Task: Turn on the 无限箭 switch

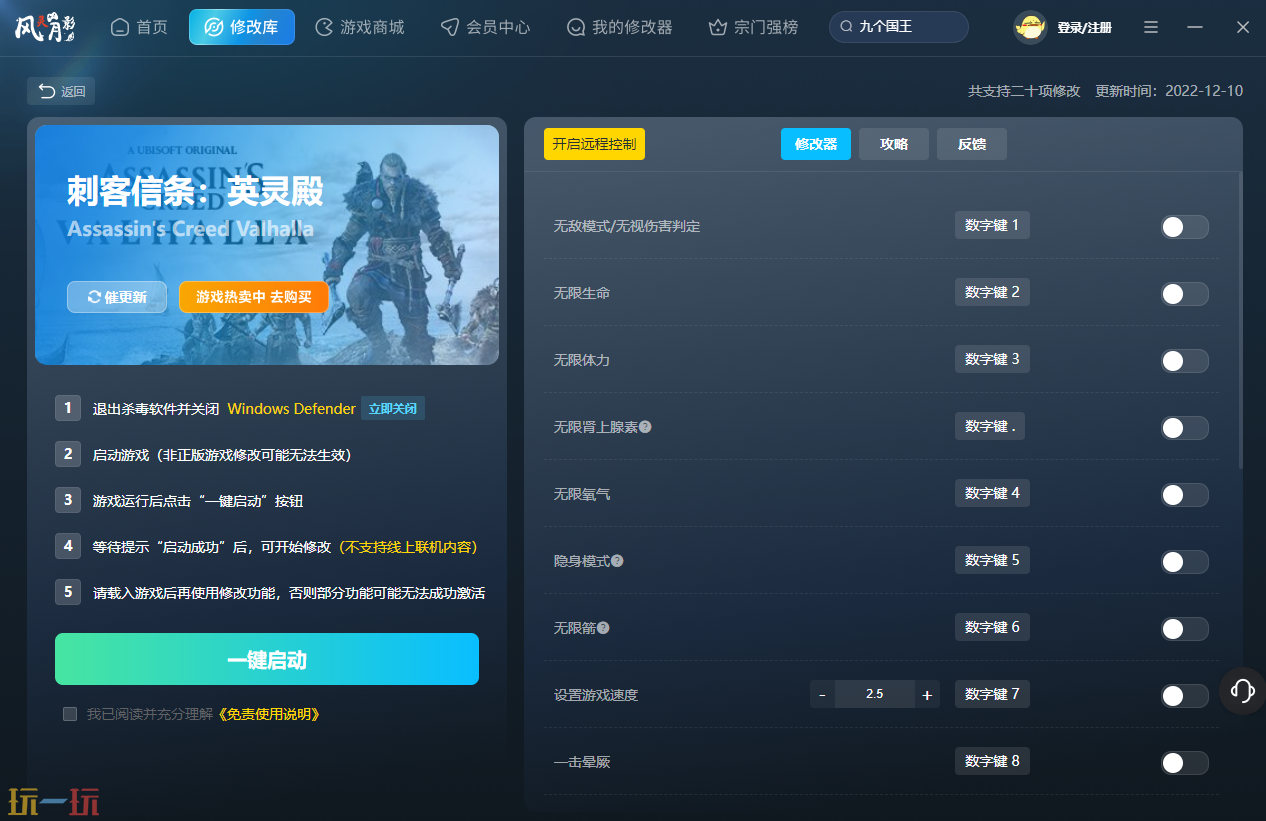Action: pos(1184,629)
